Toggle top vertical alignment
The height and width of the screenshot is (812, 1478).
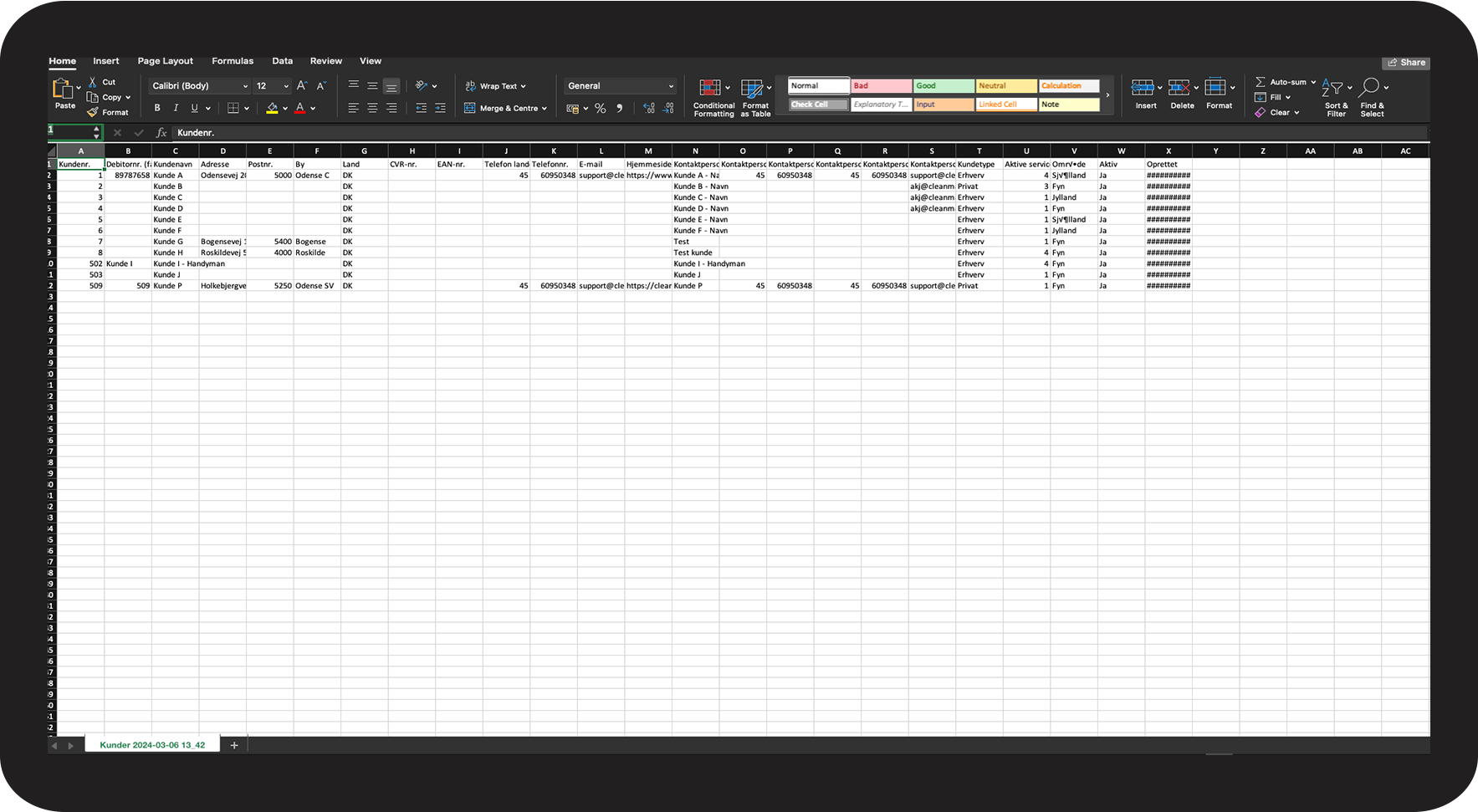pos(353,85)
